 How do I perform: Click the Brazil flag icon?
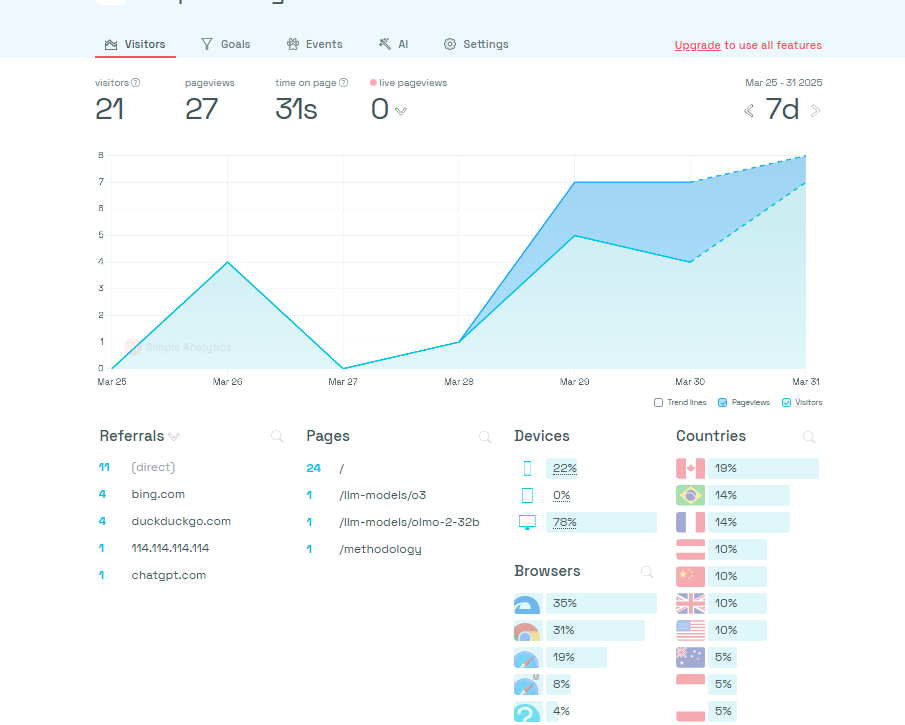click(x=690, y=495)
